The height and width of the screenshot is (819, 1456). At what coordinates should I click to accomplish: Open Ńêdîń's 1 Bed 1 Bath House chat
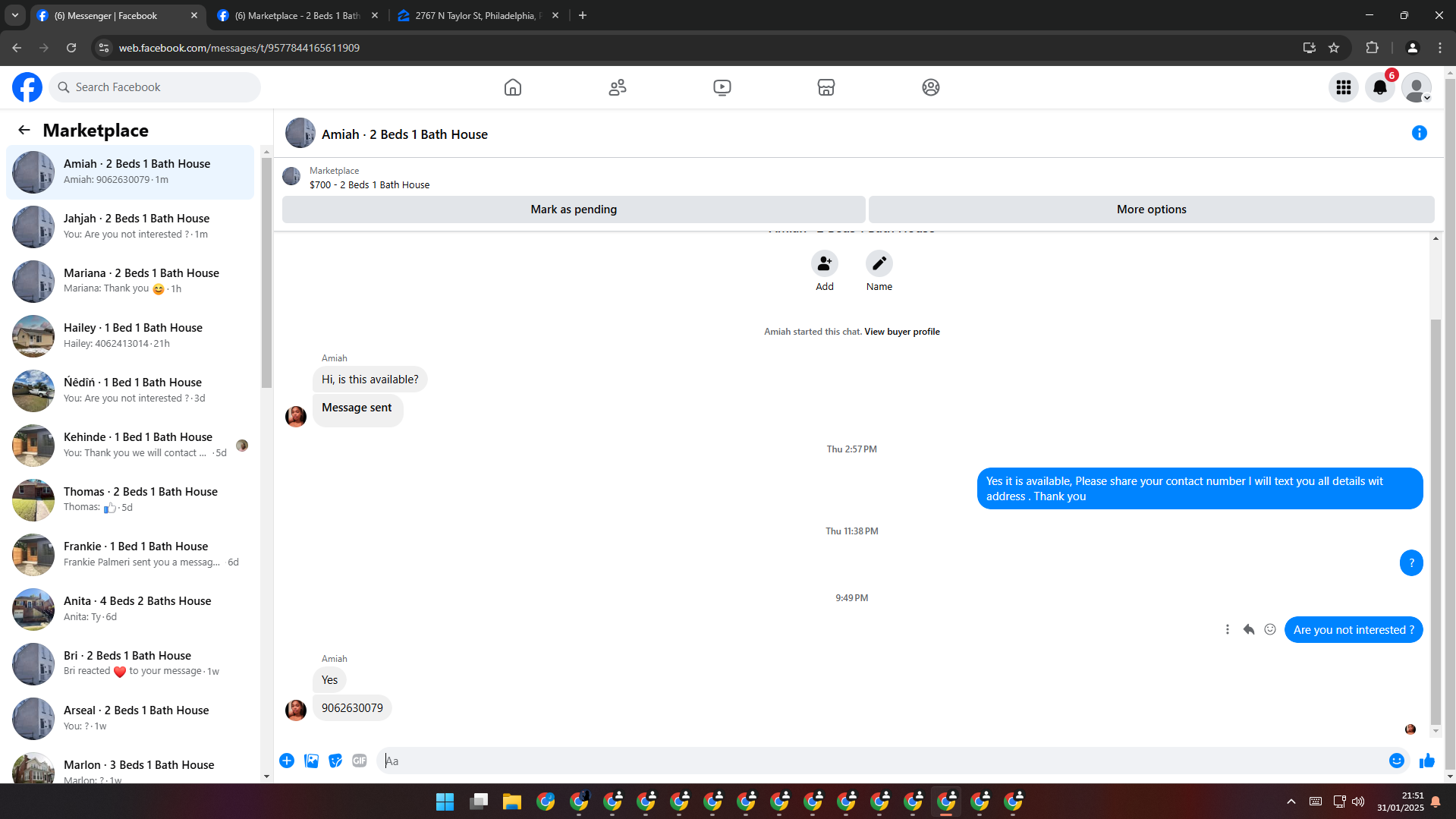(131, 391)
